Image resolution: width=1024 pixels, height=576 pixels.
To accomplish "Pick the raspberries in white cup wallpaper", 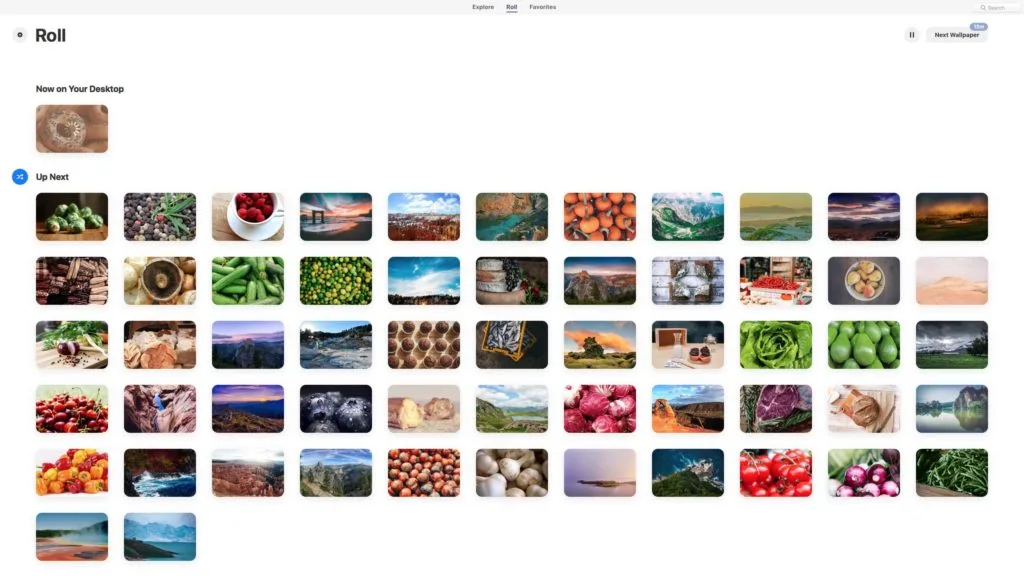I will [248, 217].
